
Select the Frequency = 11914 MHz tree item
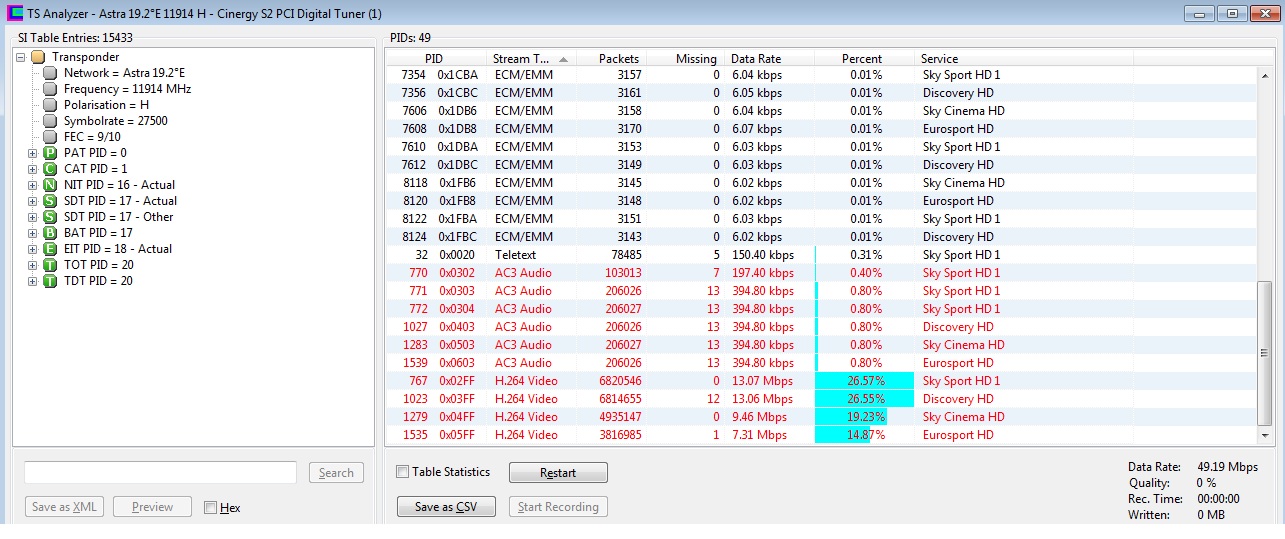tap(127, 89)
